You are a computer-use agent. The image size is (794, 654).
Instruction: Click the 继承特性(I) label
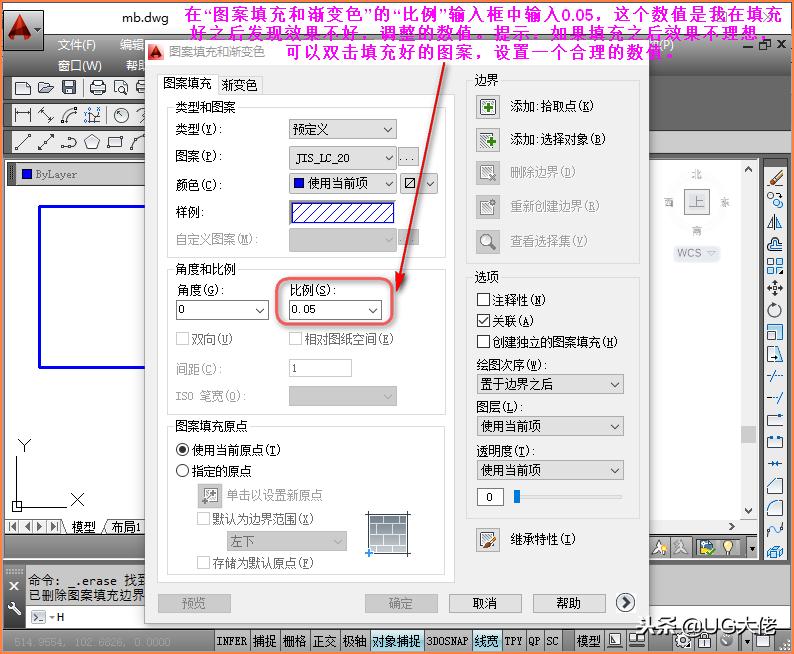[543, 540]
